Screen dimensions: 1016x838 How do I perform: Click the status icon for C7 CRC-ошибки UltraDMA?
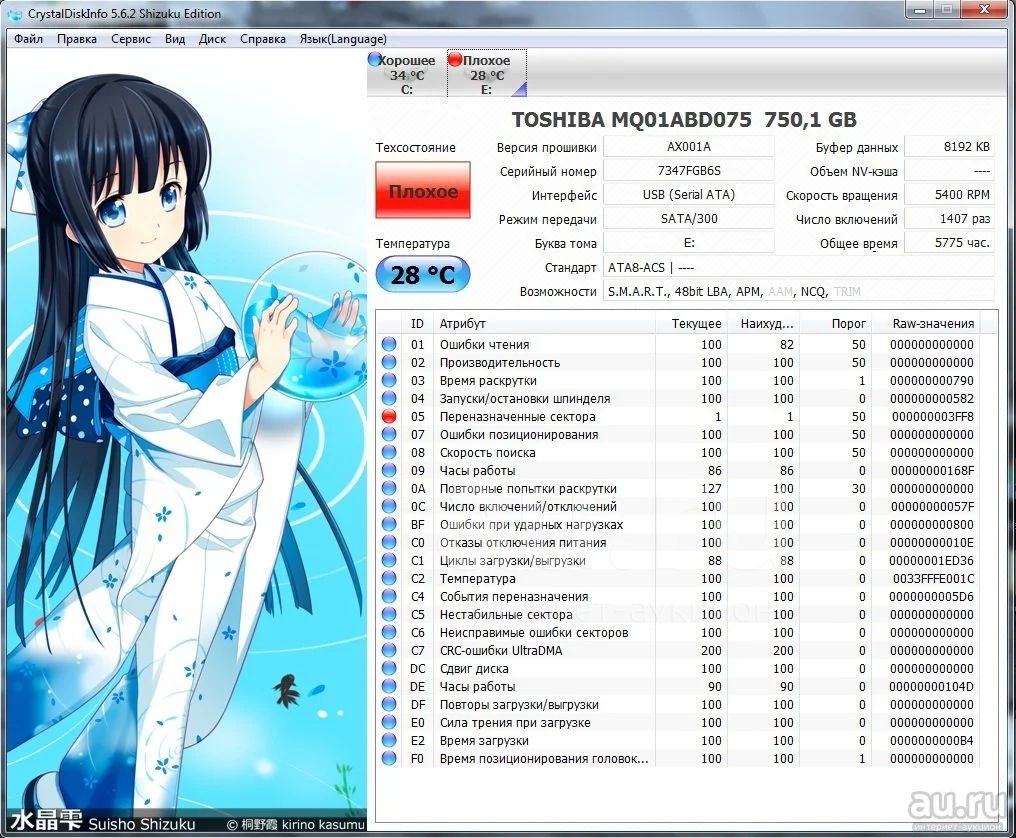click(x=389, y=650)
